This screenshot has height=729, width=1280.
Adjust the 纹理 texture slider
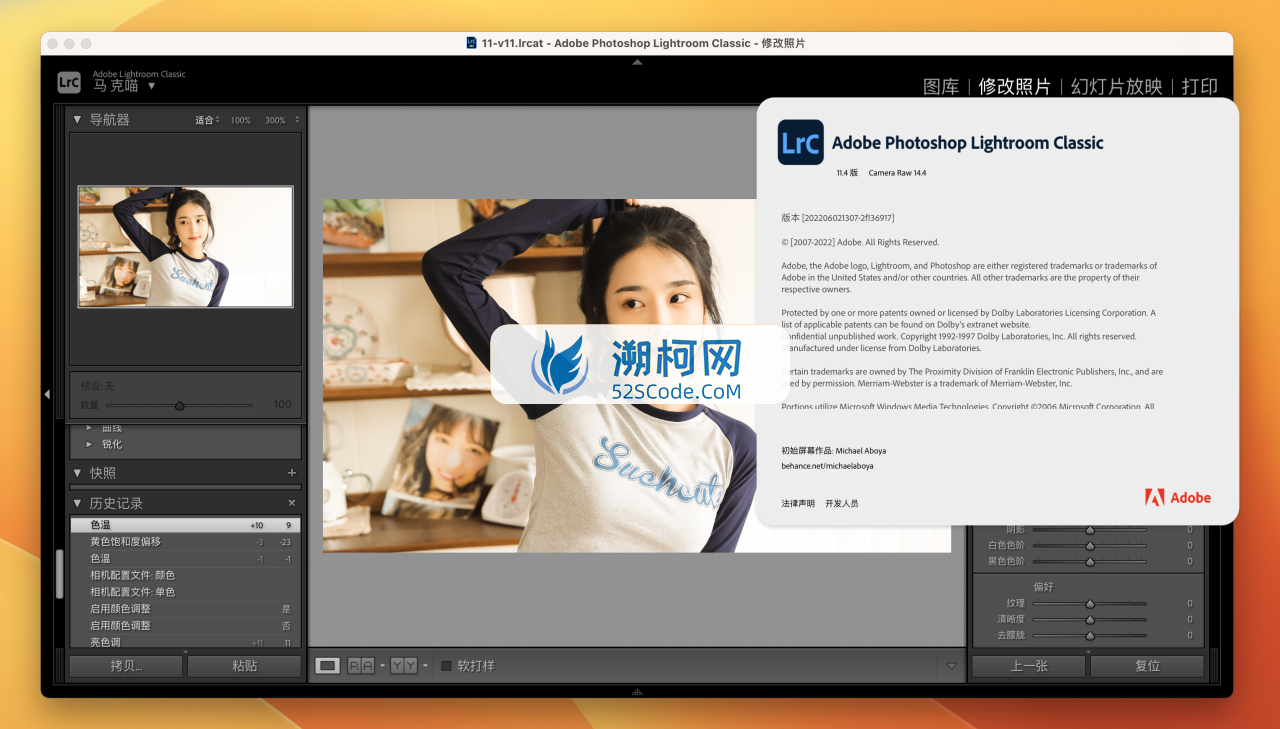pos(1090,603)
